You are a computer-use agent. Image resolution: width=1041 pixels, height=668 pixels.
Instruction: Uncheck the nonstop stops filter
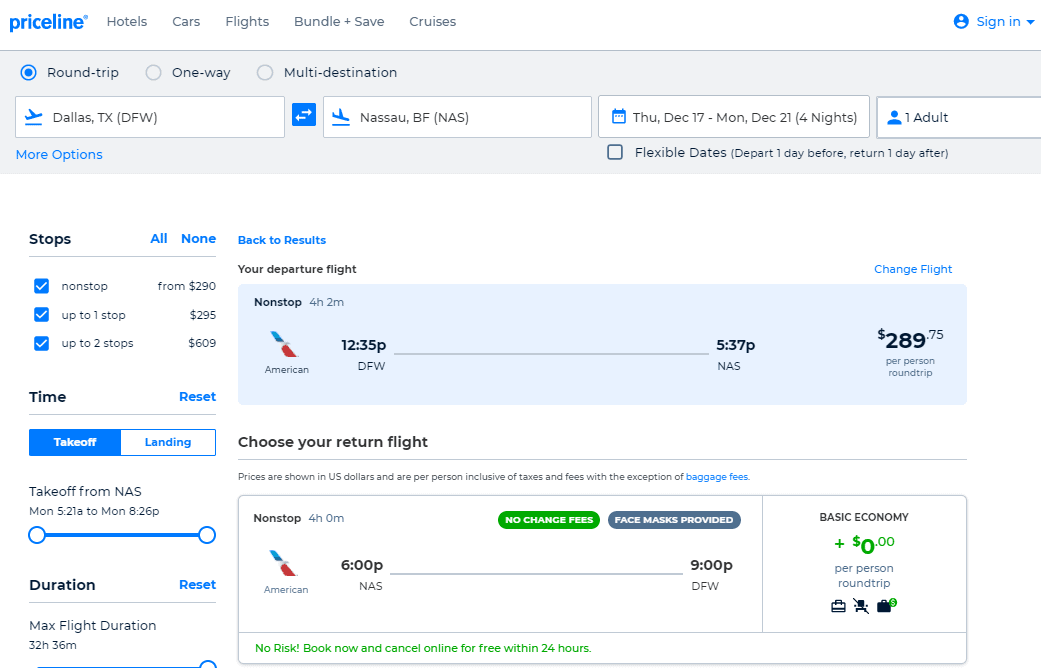coord(41,286)
